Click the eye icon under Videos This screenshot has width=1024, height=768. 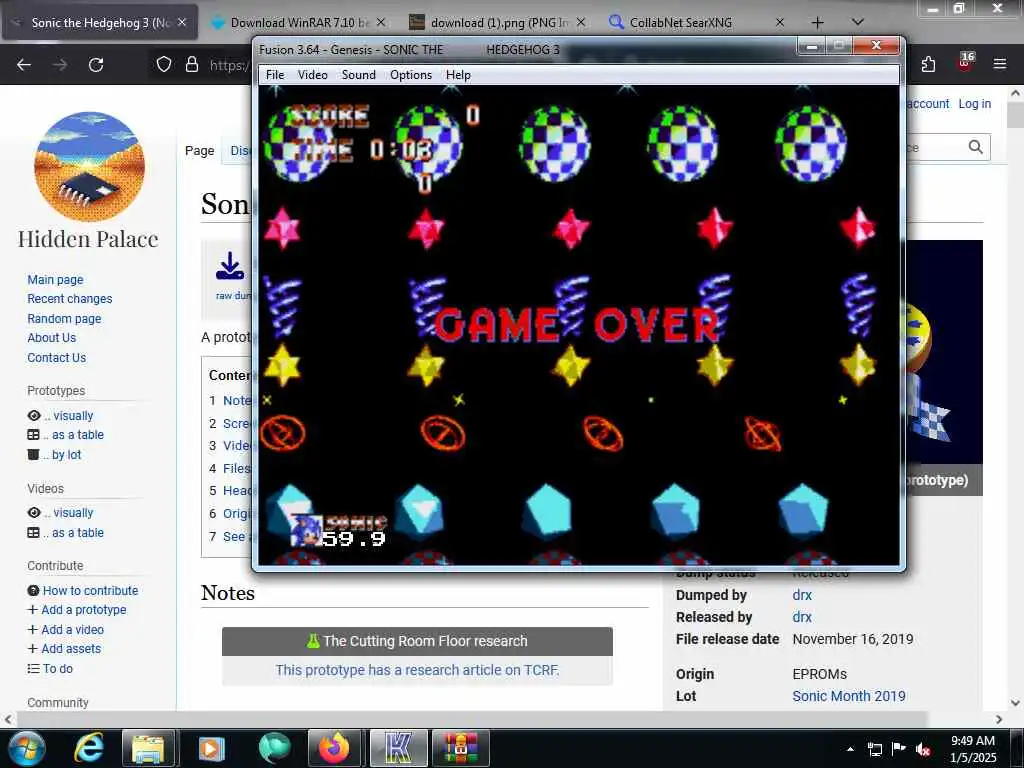click(34, 513)
